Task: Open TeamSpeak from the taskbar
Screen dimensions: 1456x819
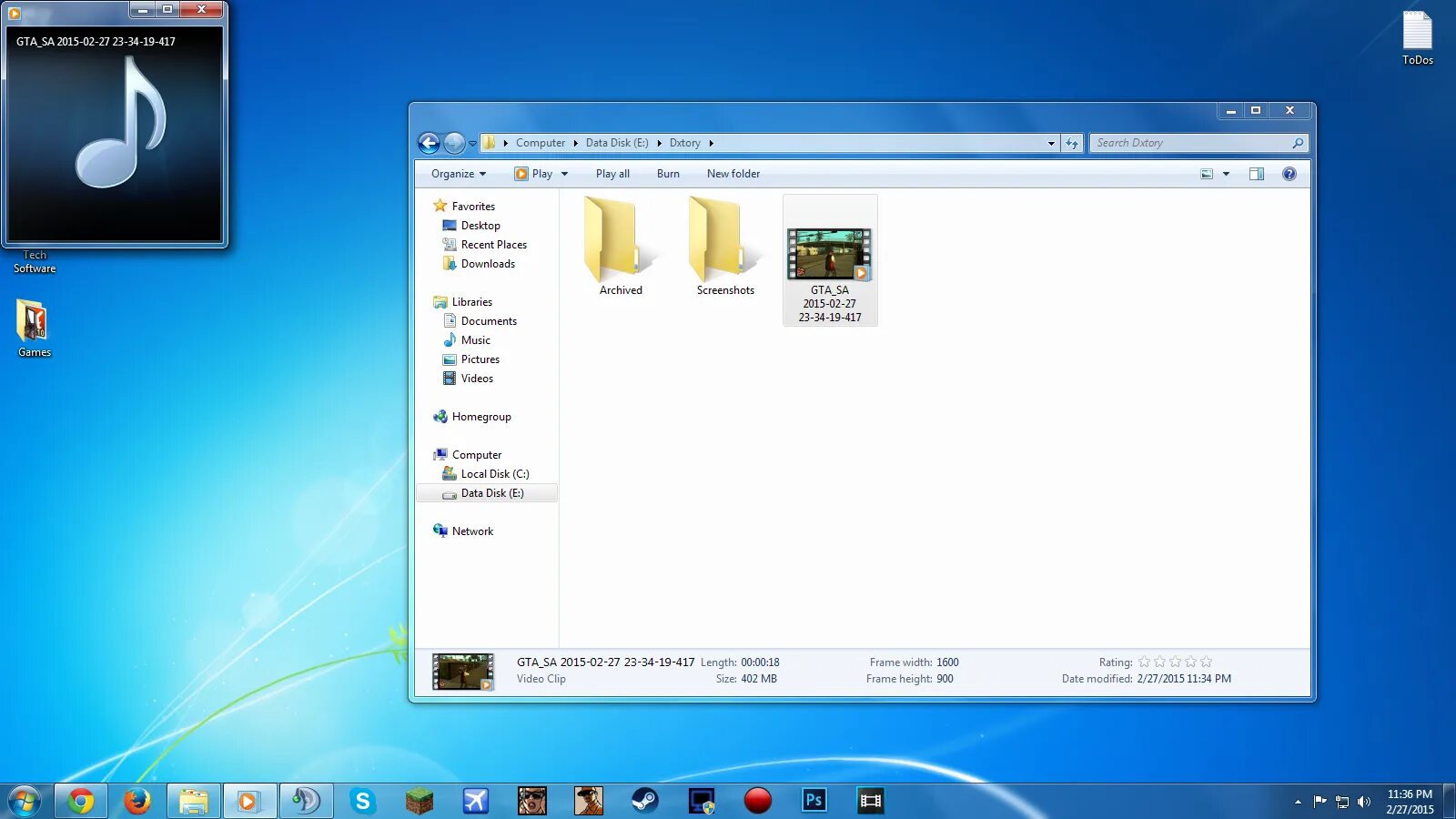Action: [x=306, y=801]
